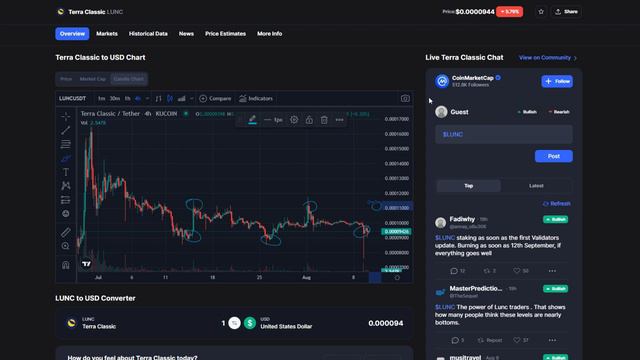The height and width of the screenshot is (360, 640).
Task: Mark your post as Bullish
Action: [x=527, y=112]
